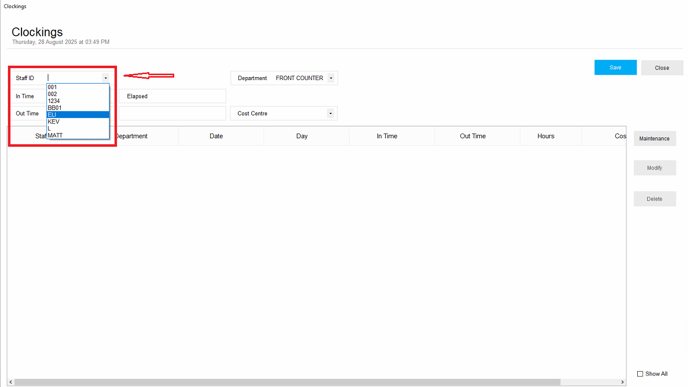Viewport: 688px width, 387px height.
Task: Sort by Date column header
Action: point(221,136)
